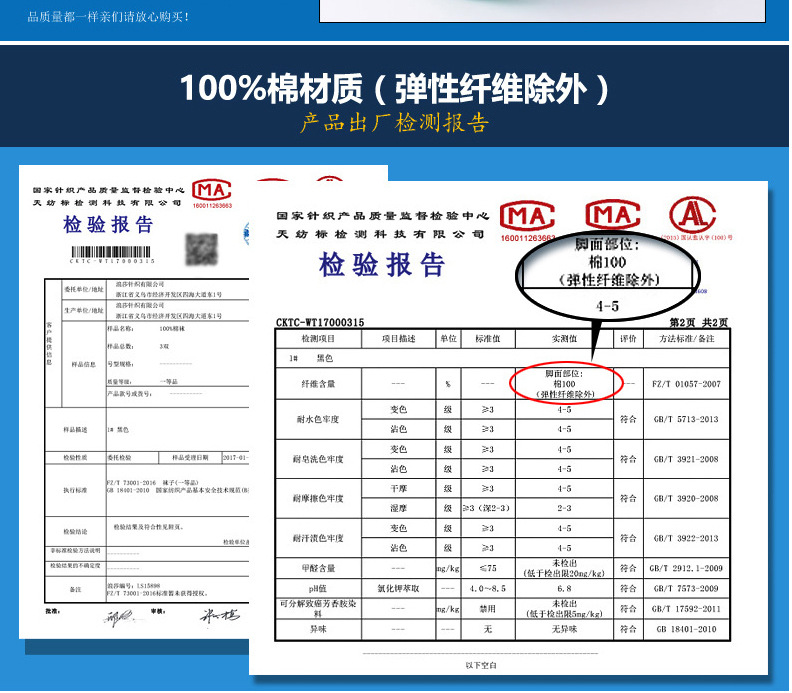Click the standard "GB/T 7573-2009"
792x693 pixels.
point(686,588)
